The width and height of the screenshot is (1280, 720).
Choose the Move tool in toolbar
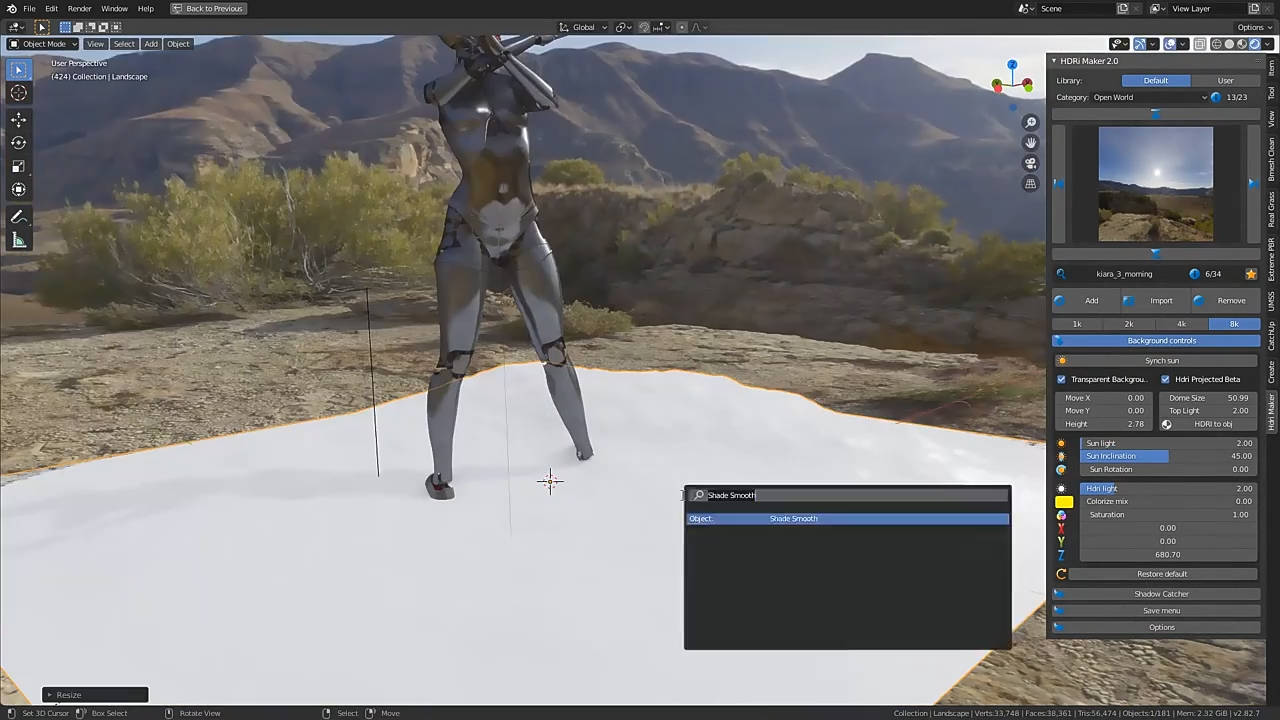19,119
